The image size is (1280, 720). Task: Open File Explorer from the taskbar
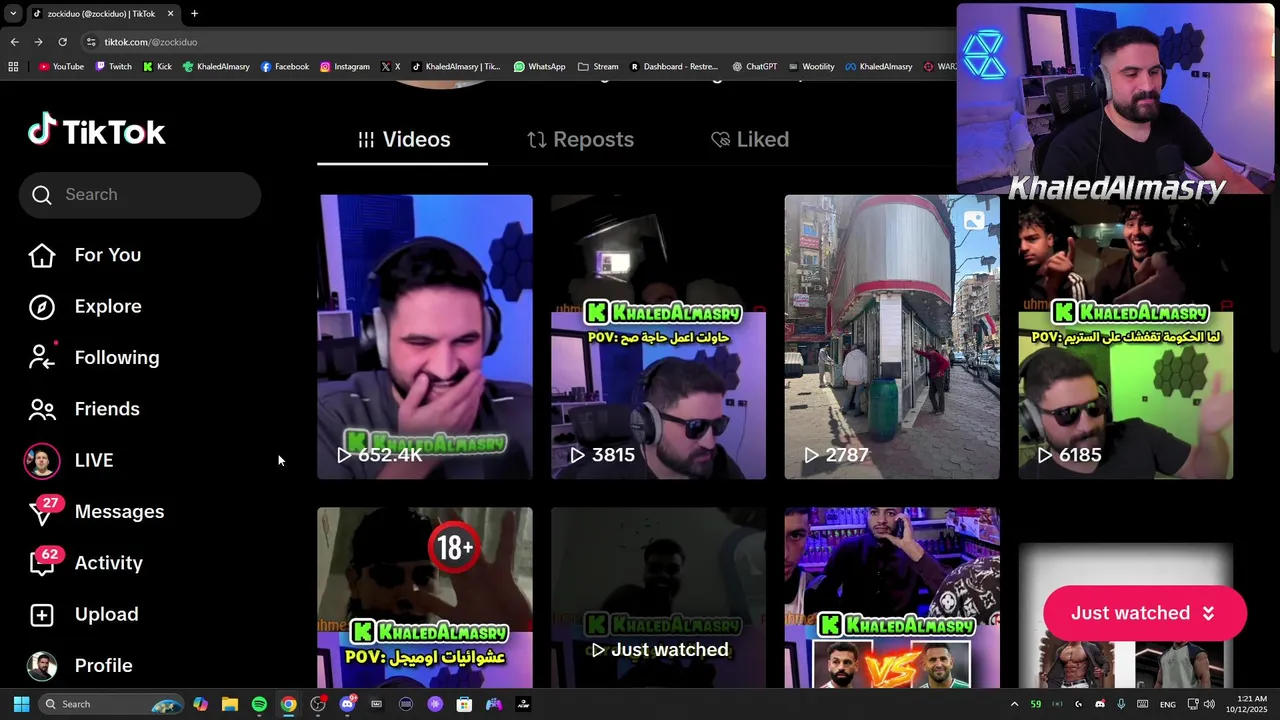coord(229,704)
